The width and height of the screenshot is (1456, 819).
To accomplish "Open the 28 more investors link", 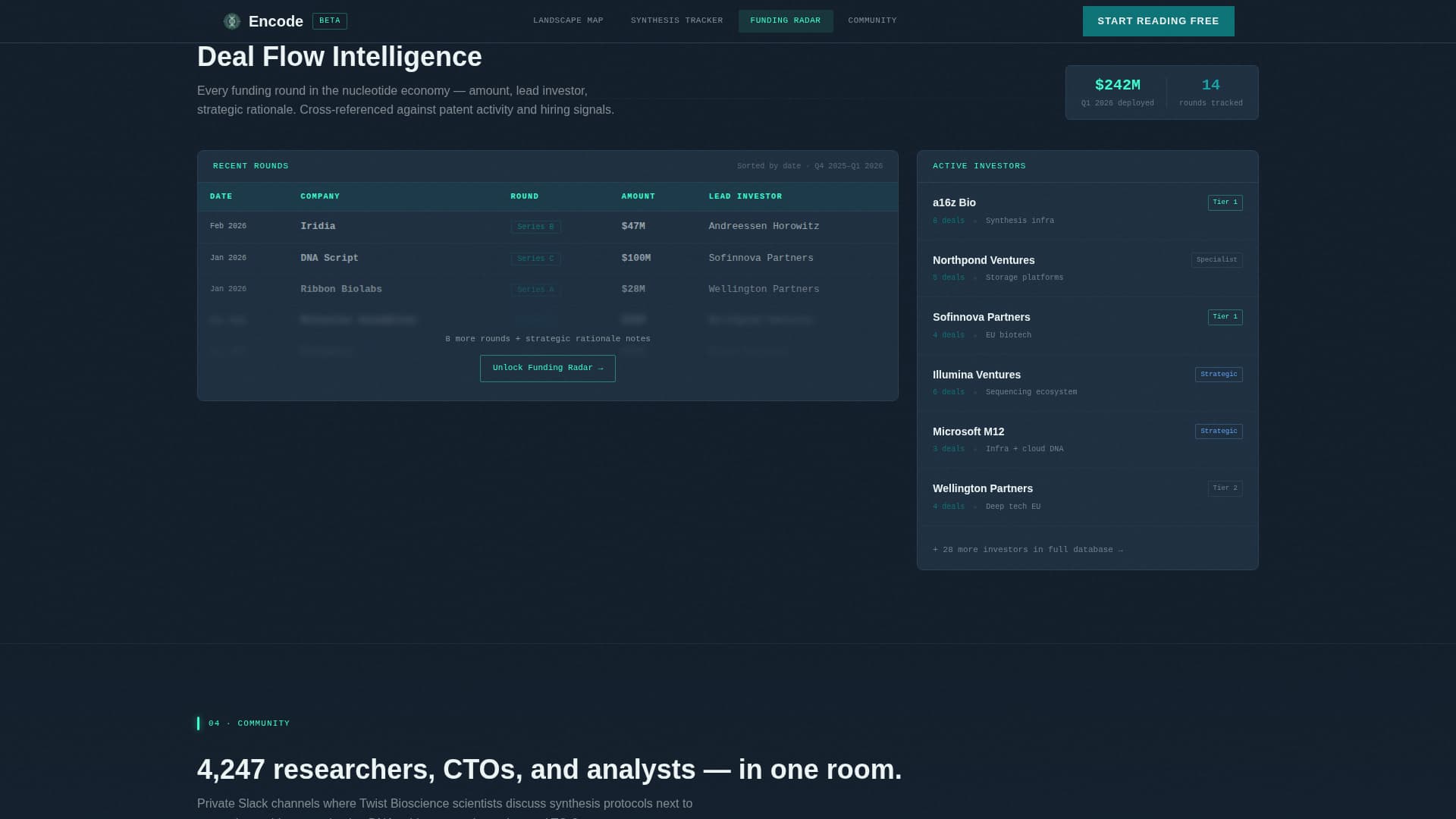I will (1028, 550).
